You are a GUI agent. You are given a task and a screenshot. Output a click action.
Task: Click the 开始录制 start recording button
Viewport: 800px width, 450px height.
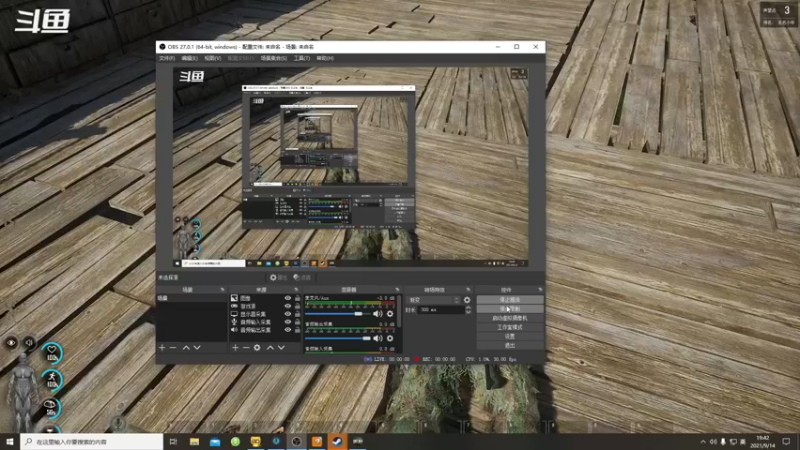click(510, 309)
